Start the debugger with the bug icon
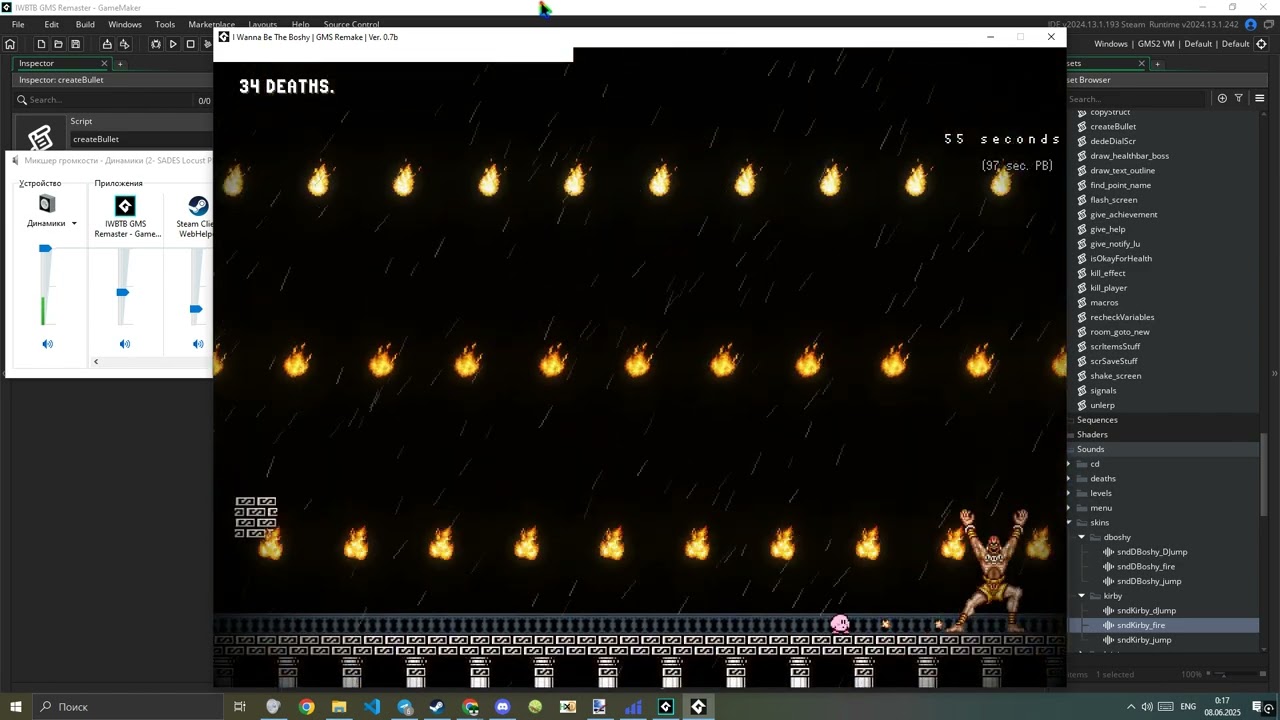Viewport: 1280px width, 720px height. pyautogui.click(x=156, y=44)
